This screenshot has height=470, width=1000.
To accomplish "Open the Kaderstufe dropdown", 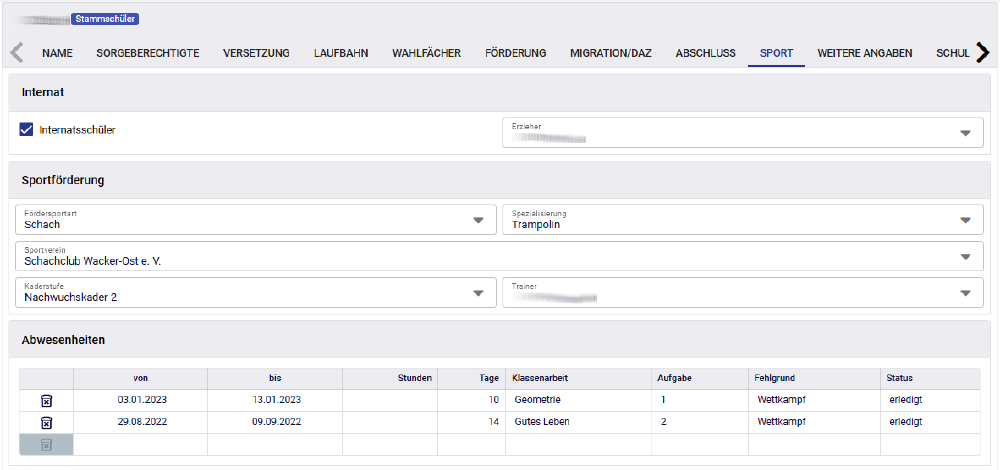I will pyautogui.click(x=478, y=293).
